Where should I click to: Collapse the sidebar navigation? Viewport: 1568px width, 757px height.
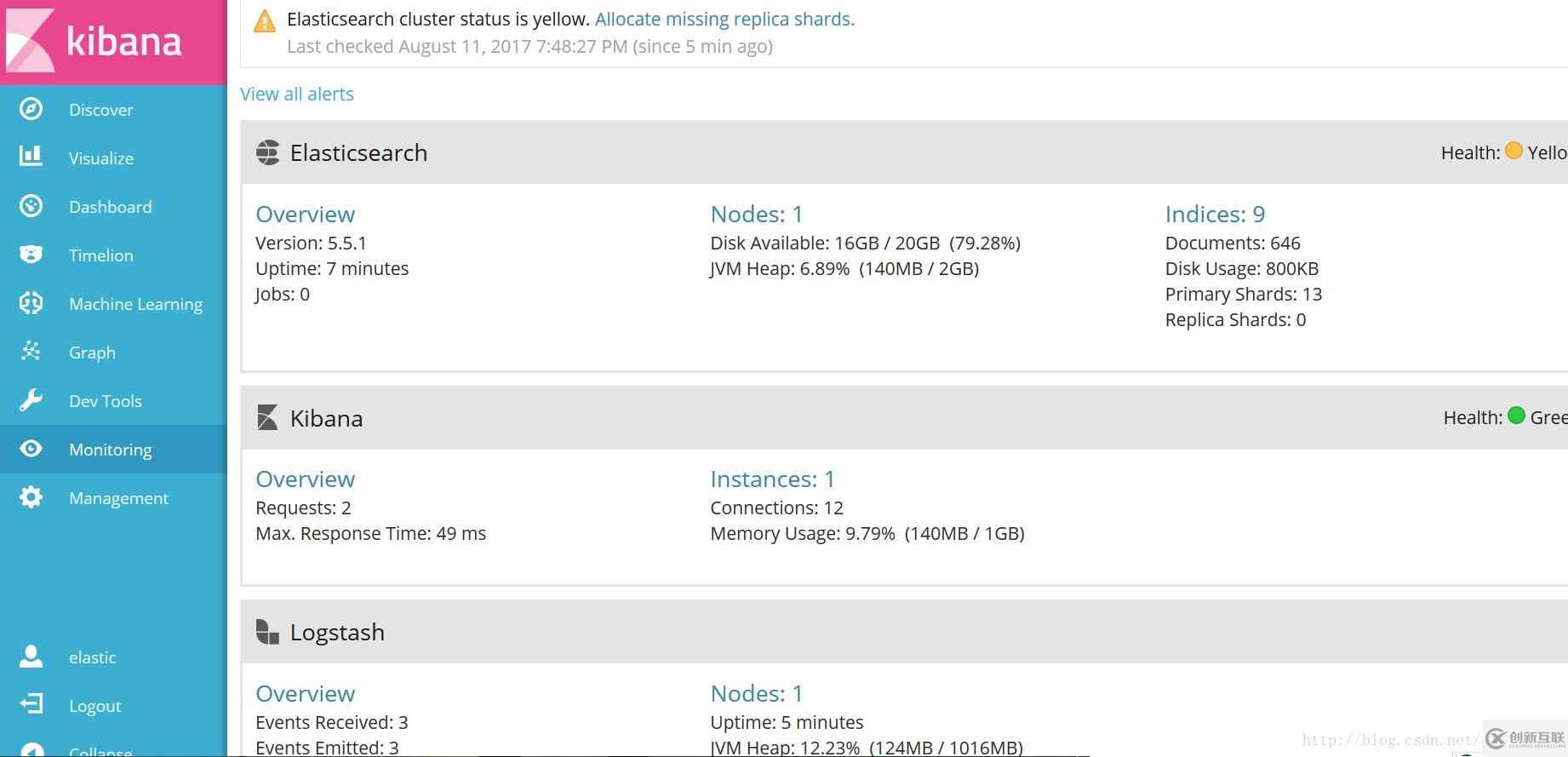tap(100, 750)
